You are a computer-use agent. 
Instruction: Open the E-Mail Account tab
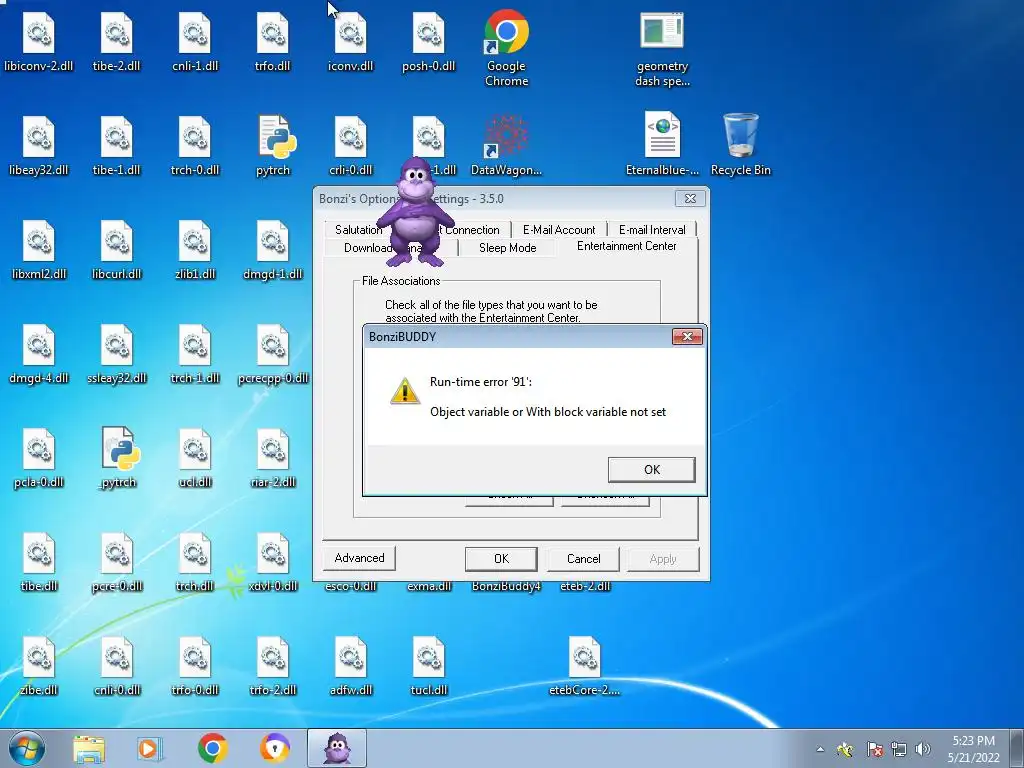[x=559, y=230]
